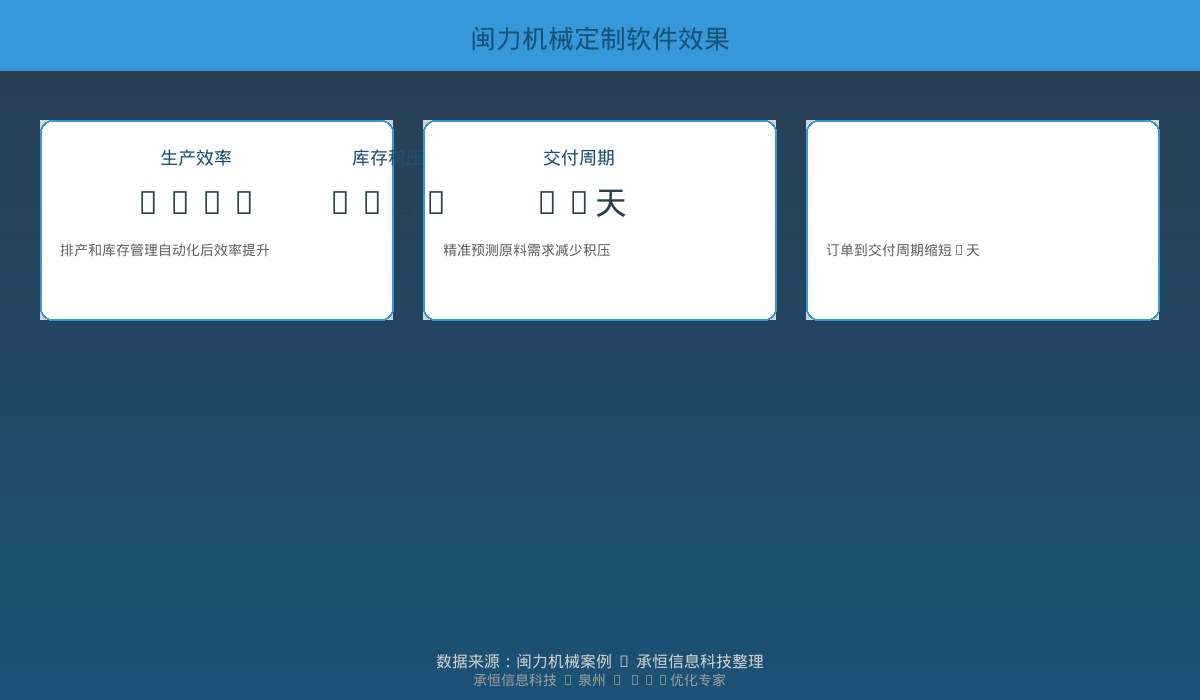This screenshot has width=1200, height=700.
Task: Click the value ending in 天 under 交付周期
Action: tap(582, 203)
